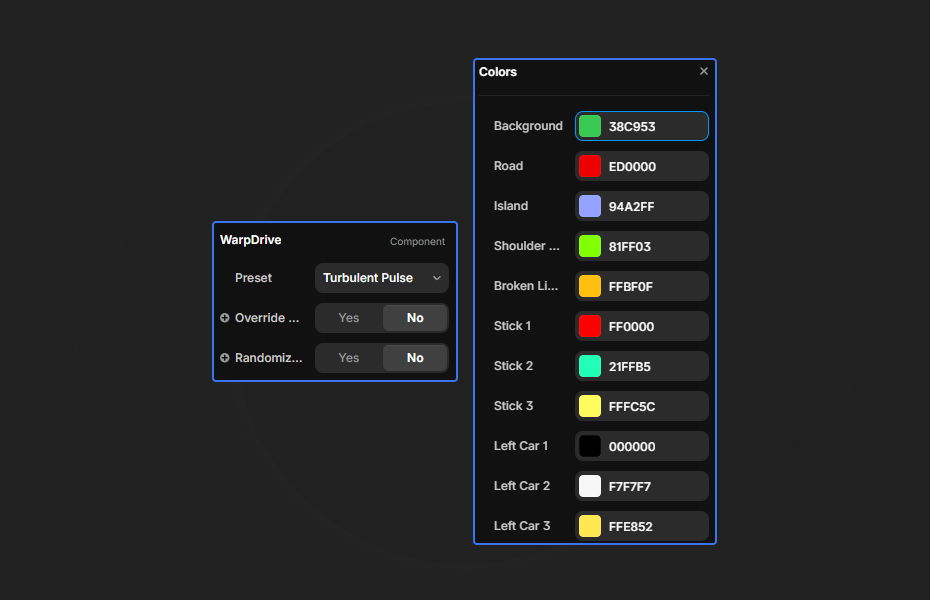Open the Stick 1 color swatch
Screen dimensions: 930x600
point(590,326)
